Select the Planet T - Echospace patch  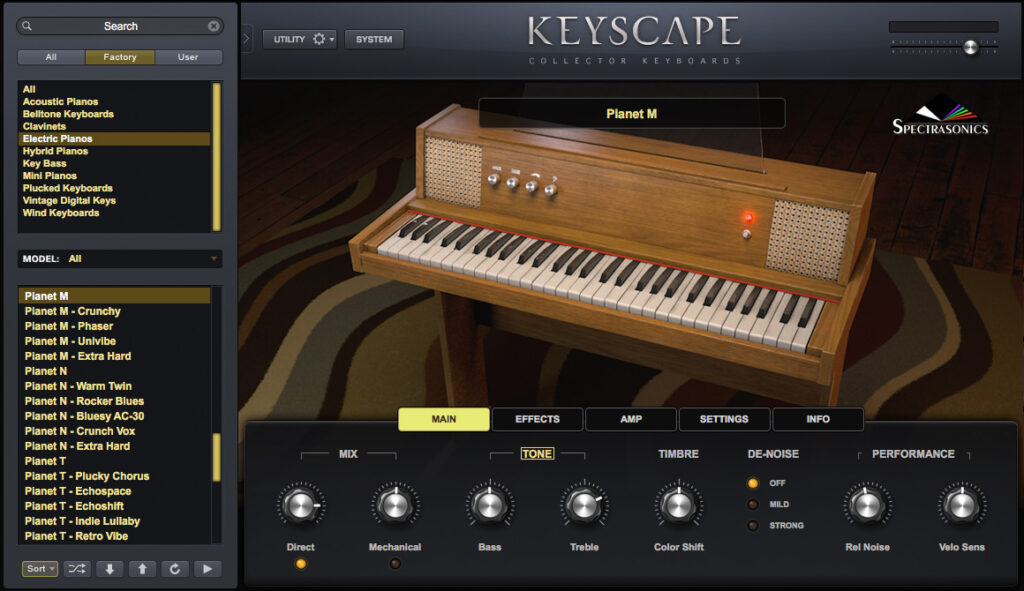[x=78, y=491]
